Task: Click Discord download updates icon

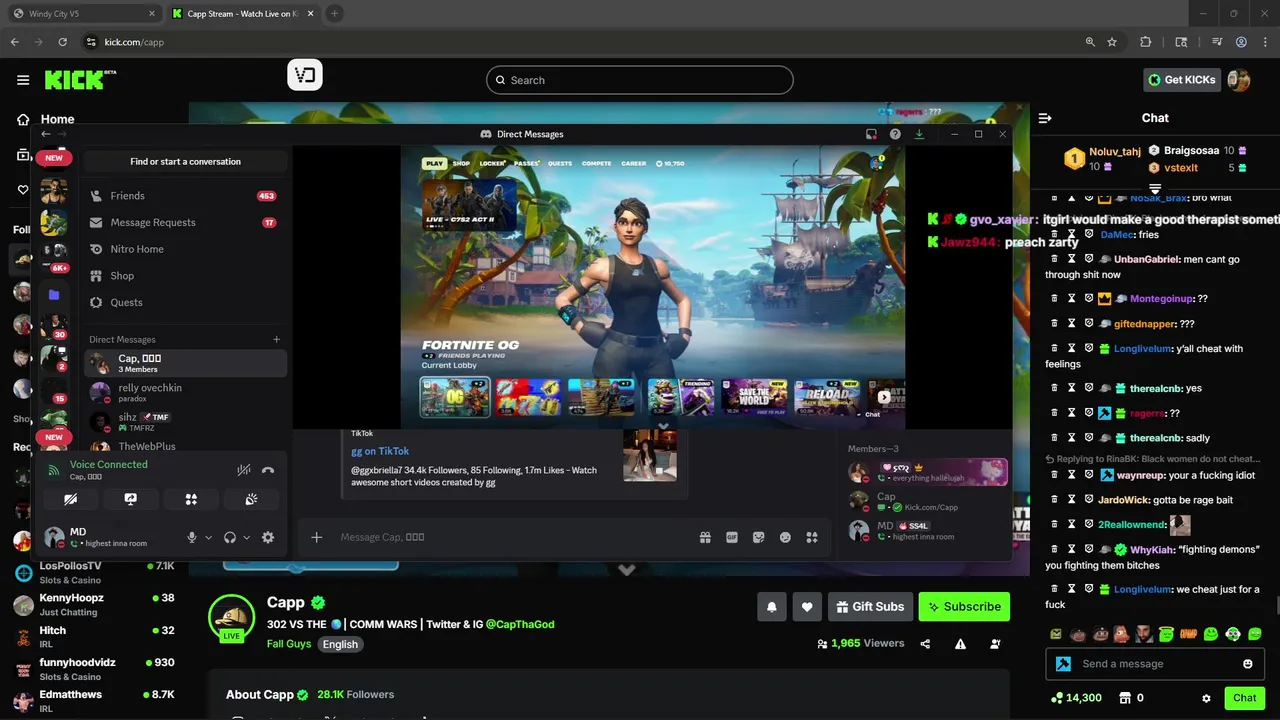Action: tap(919, 134)
